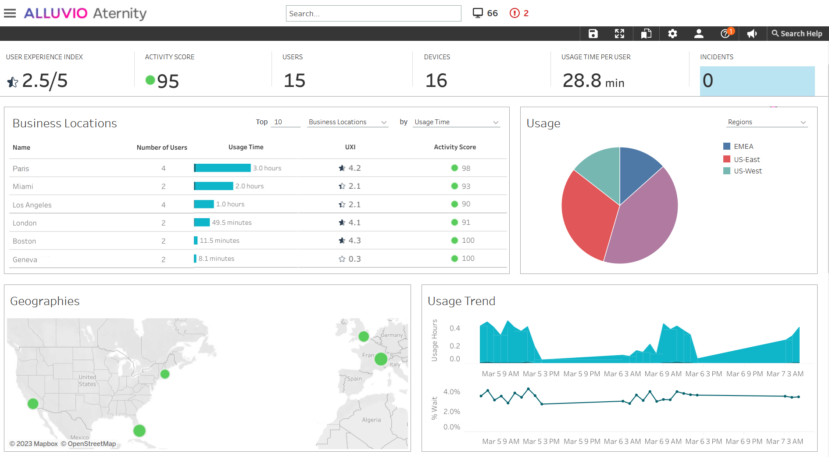Click Search Help in the toolbar
This screenshot has height=457, width=829.
tap(796, 33)
